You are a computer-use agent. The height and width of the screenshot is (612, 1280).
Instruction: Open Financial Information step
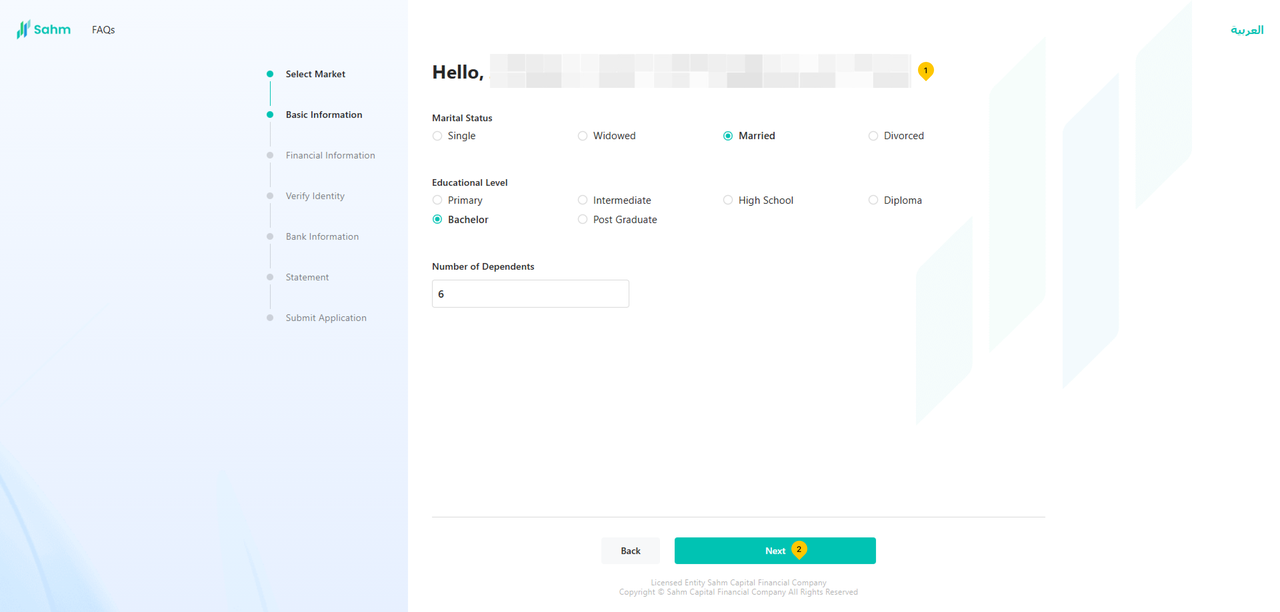pos(330,156)
